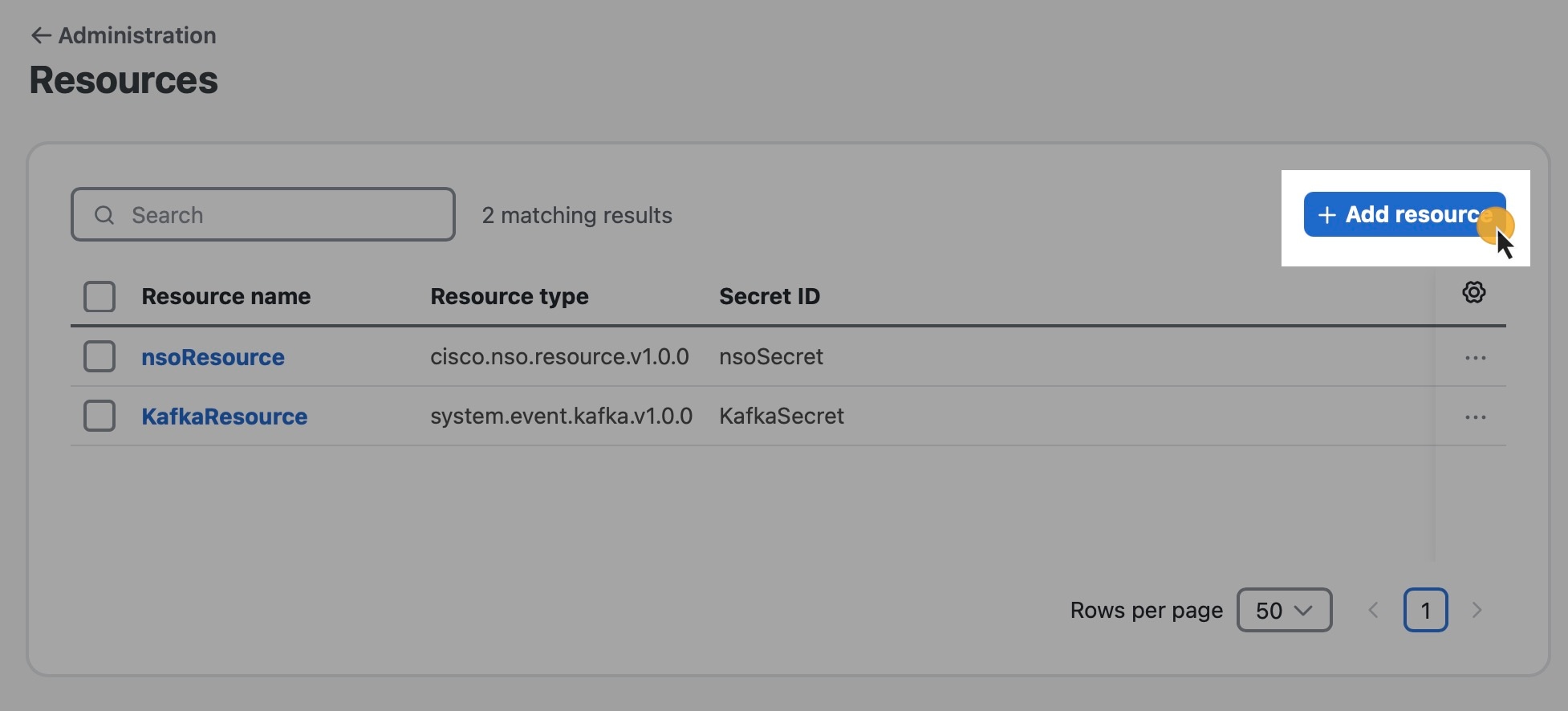Open the three-dot menu for nsoResource
Image resolution: width=1568 pixels, height=711 pixels.
[1475, 358]
